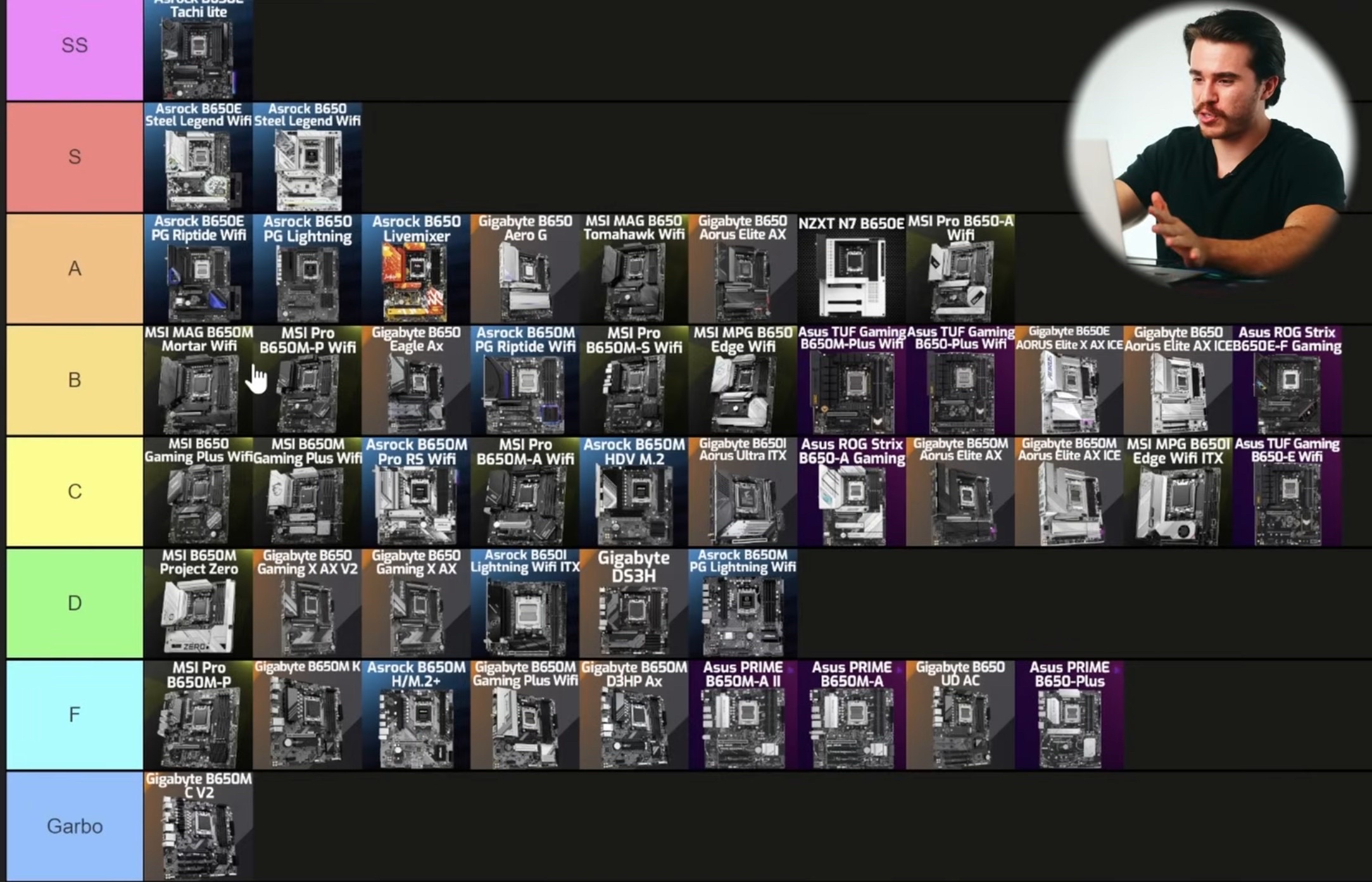Select Gigabyte B650E AORUS Elite X AX ICE tile
Screen dimensions: 1372x882
1069,380
